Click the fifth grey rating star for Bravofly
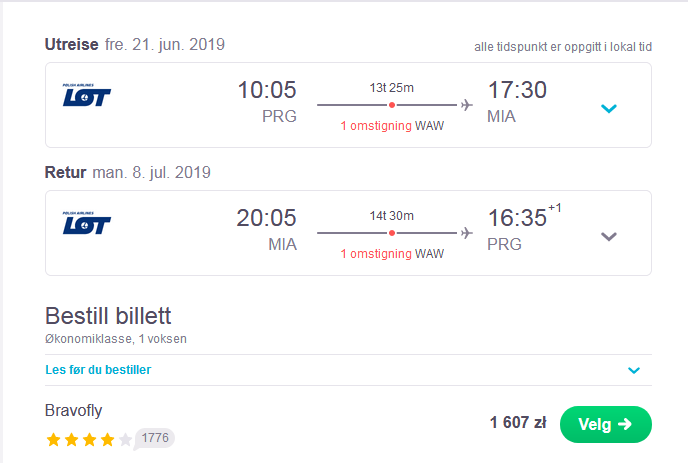The width and height of the screenshot is (688, 463). click(125, 439)
